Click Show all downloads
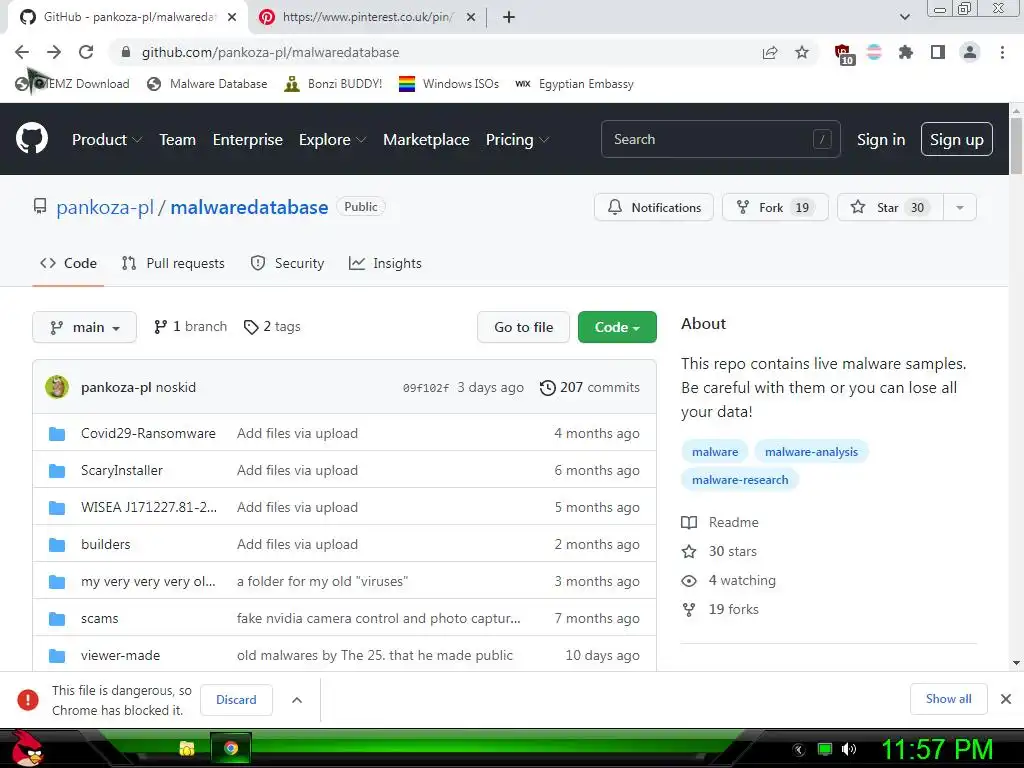This screenshot has height=768, width=1024. tap(948, 699)
